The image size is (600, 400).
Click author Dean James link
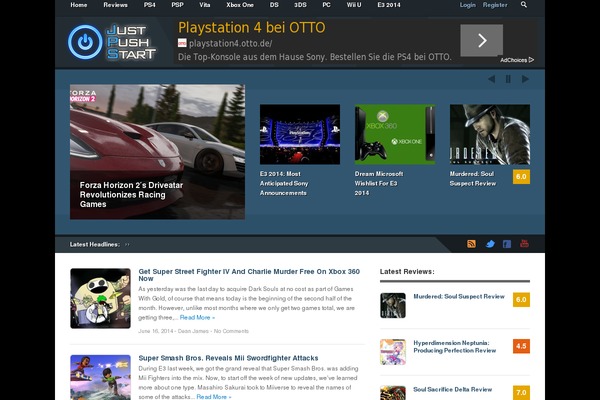[x=193, y=331]
